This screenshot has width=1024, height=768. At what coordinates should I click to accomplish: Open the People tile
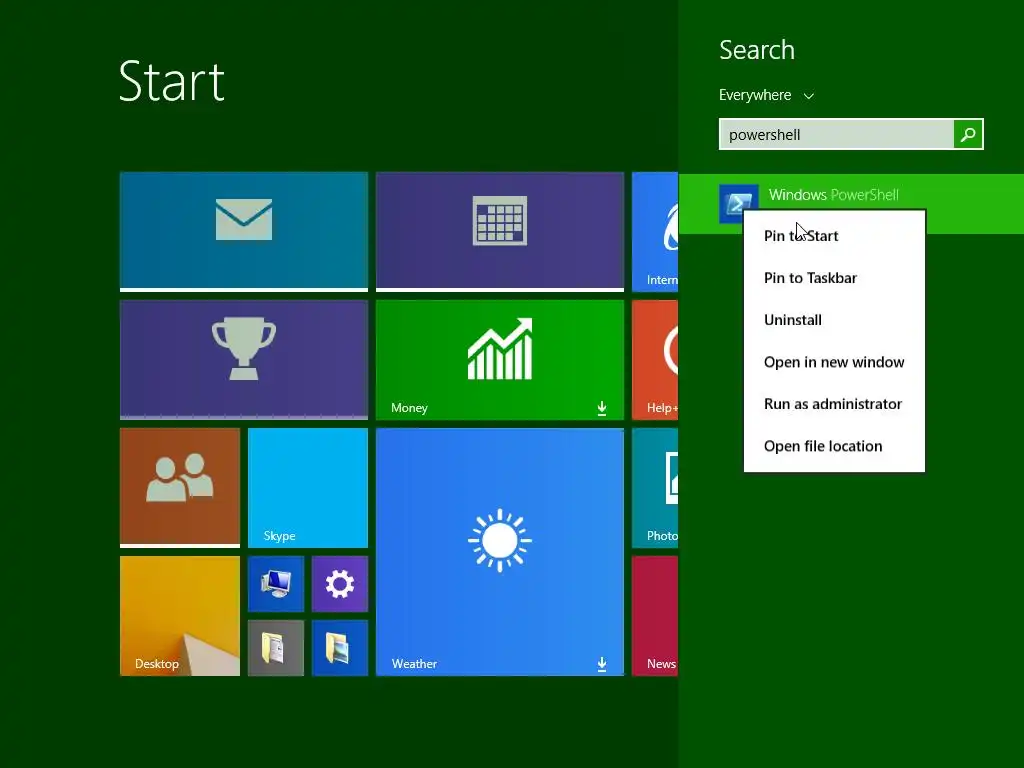[x=180, y=487]
